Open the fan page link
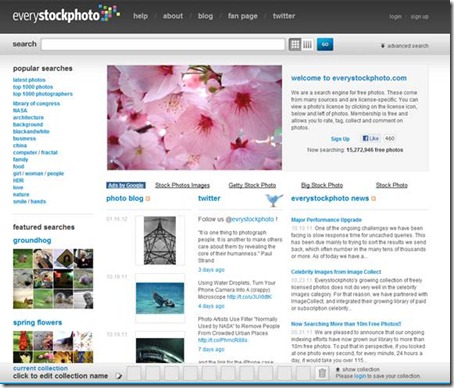 point(243,16)
